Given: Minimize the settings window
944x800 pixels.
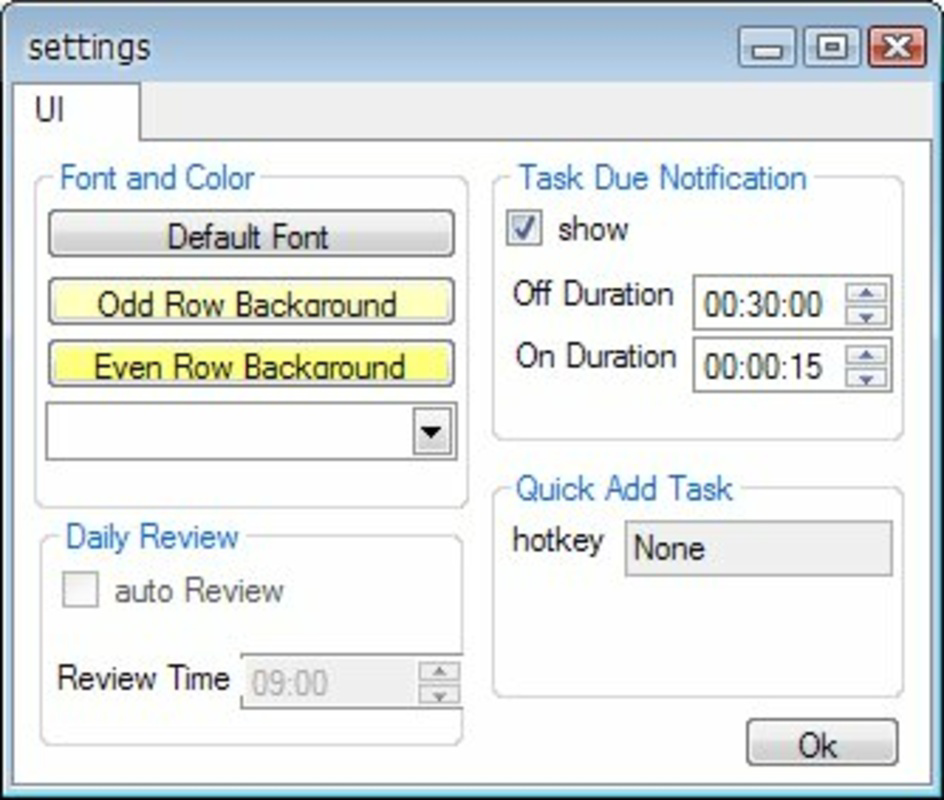Looking at the screenshot, I should point(766,47).
